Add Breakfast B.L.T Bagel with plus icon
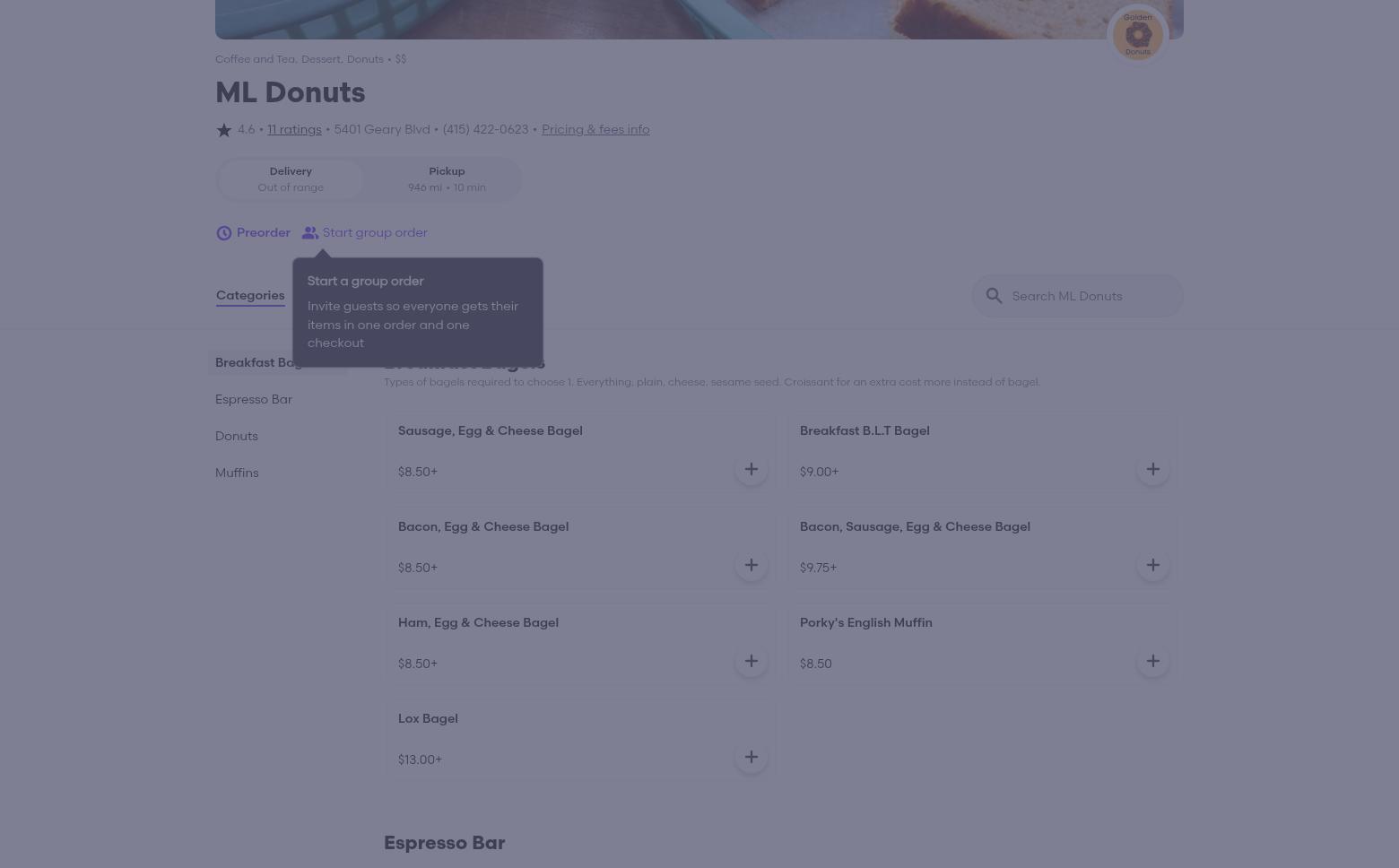This screenshot has height=868, width=1399. [1153, 469]
